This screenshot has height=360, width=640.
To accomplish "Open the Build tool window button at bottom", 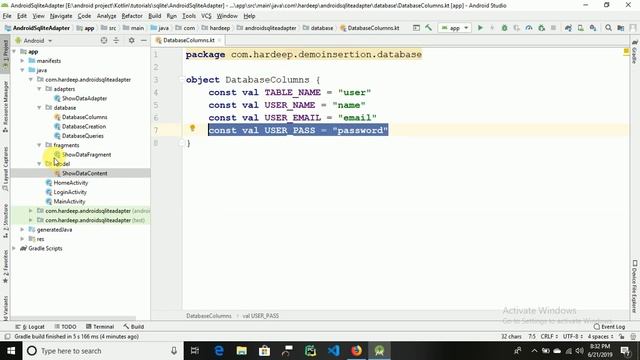I will coord(134,327).
